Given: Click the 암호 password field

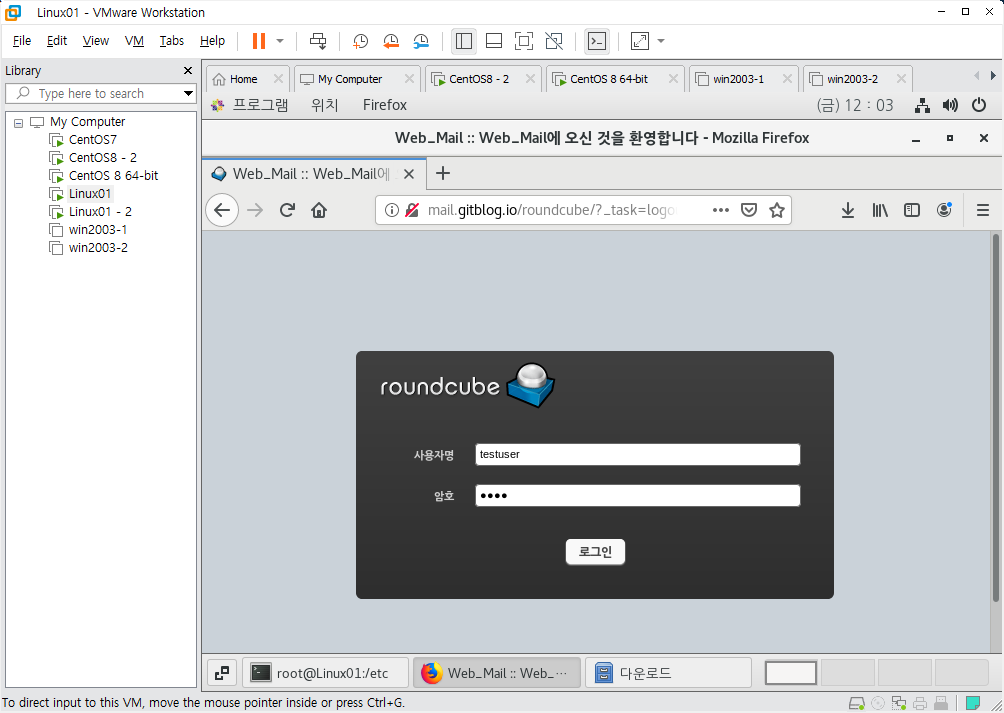Looking at the screenshot, I should [638, 495].
